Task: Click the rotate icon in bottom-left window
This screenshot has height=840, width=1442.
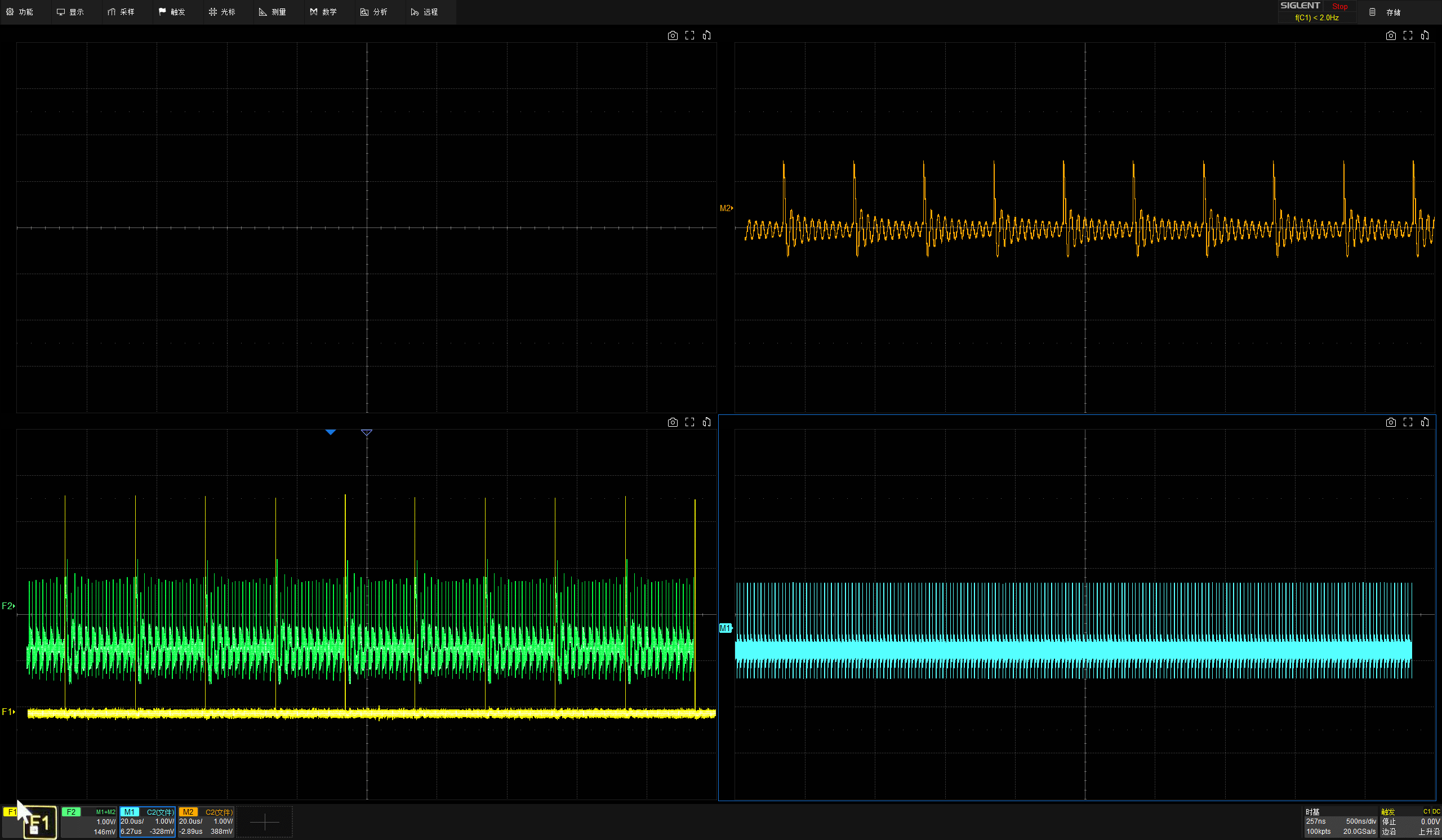Action: coord(707,422)
